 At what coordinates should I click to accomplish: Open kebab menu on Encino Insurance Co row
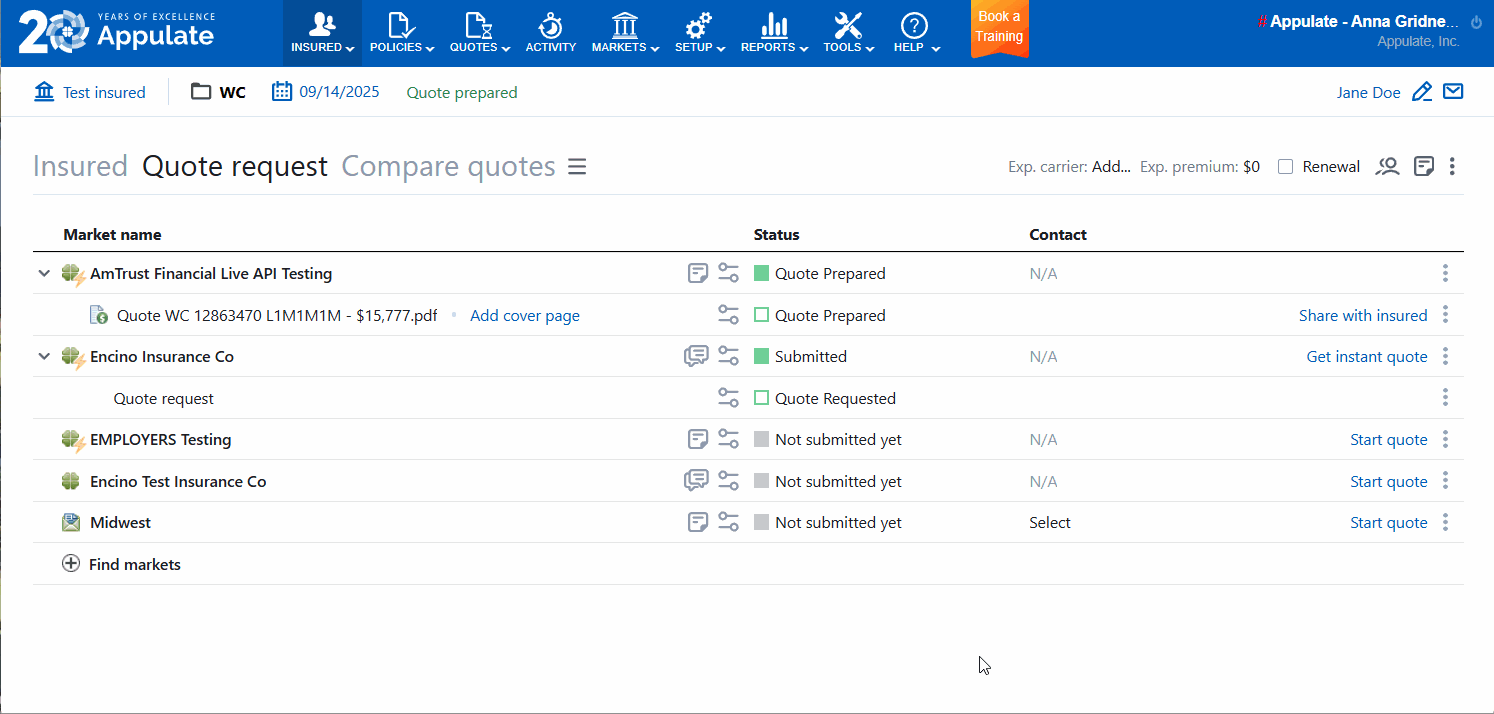tap(1445, 356)
